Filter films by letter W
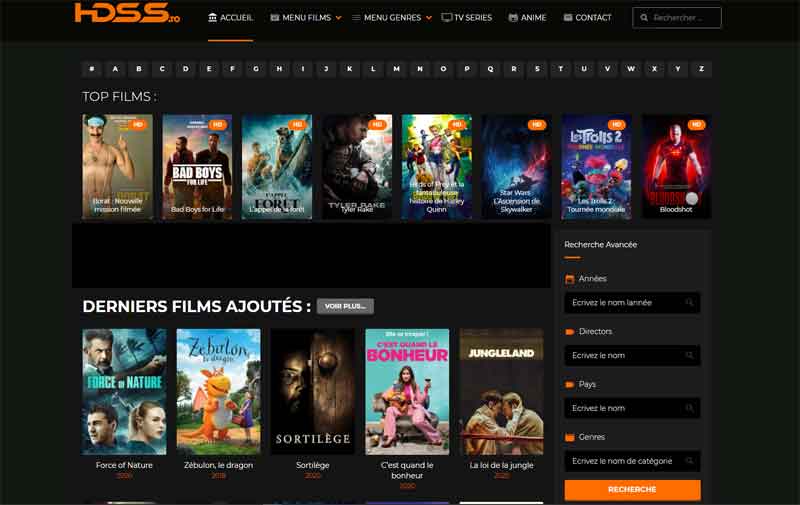 631,68
